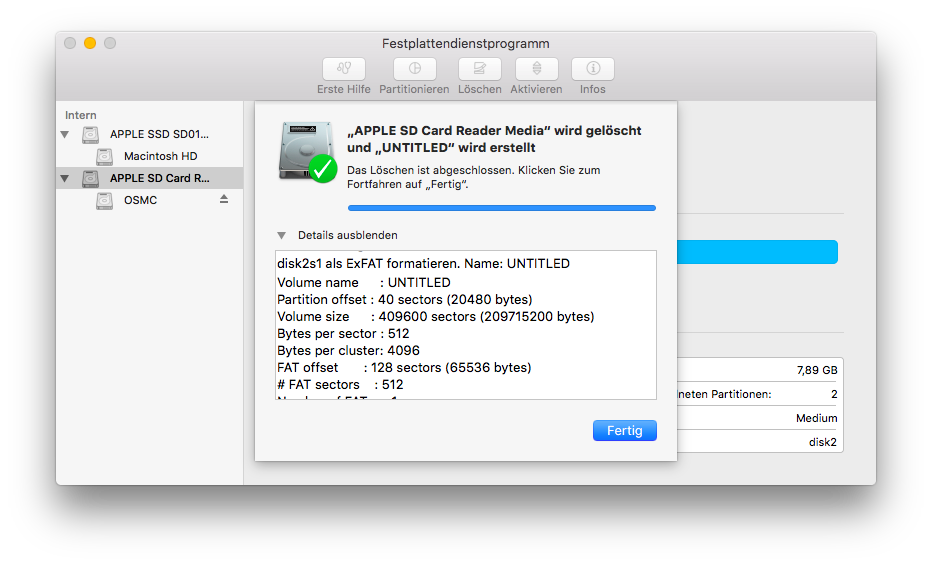Select APPLE SSD SD01 in sidebar
The width and height of the screenshot is (932, 565).
[150, 134]
